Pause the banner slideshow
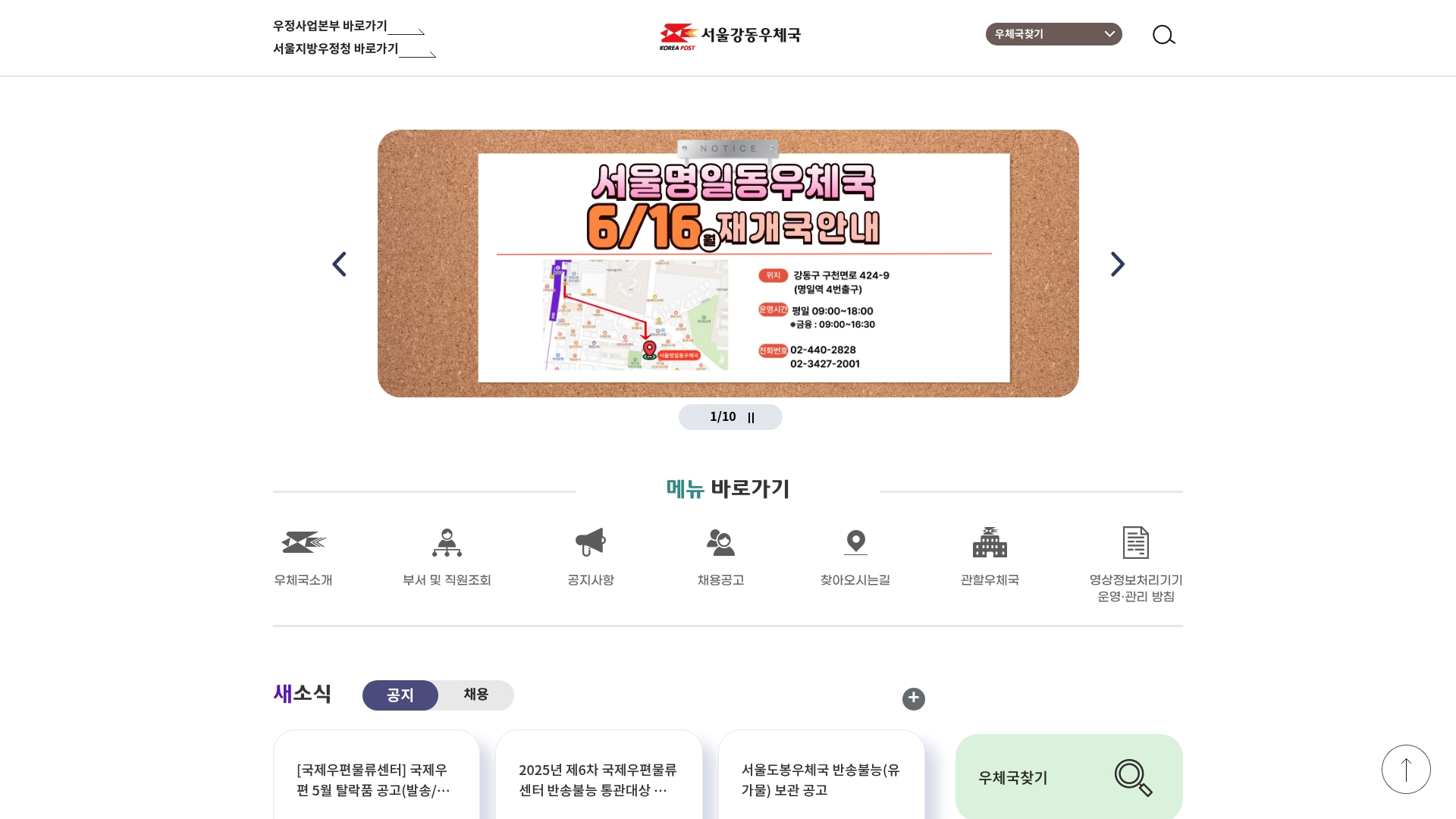Viewport: 1456px width, 819px height. [x=751, y=417]
